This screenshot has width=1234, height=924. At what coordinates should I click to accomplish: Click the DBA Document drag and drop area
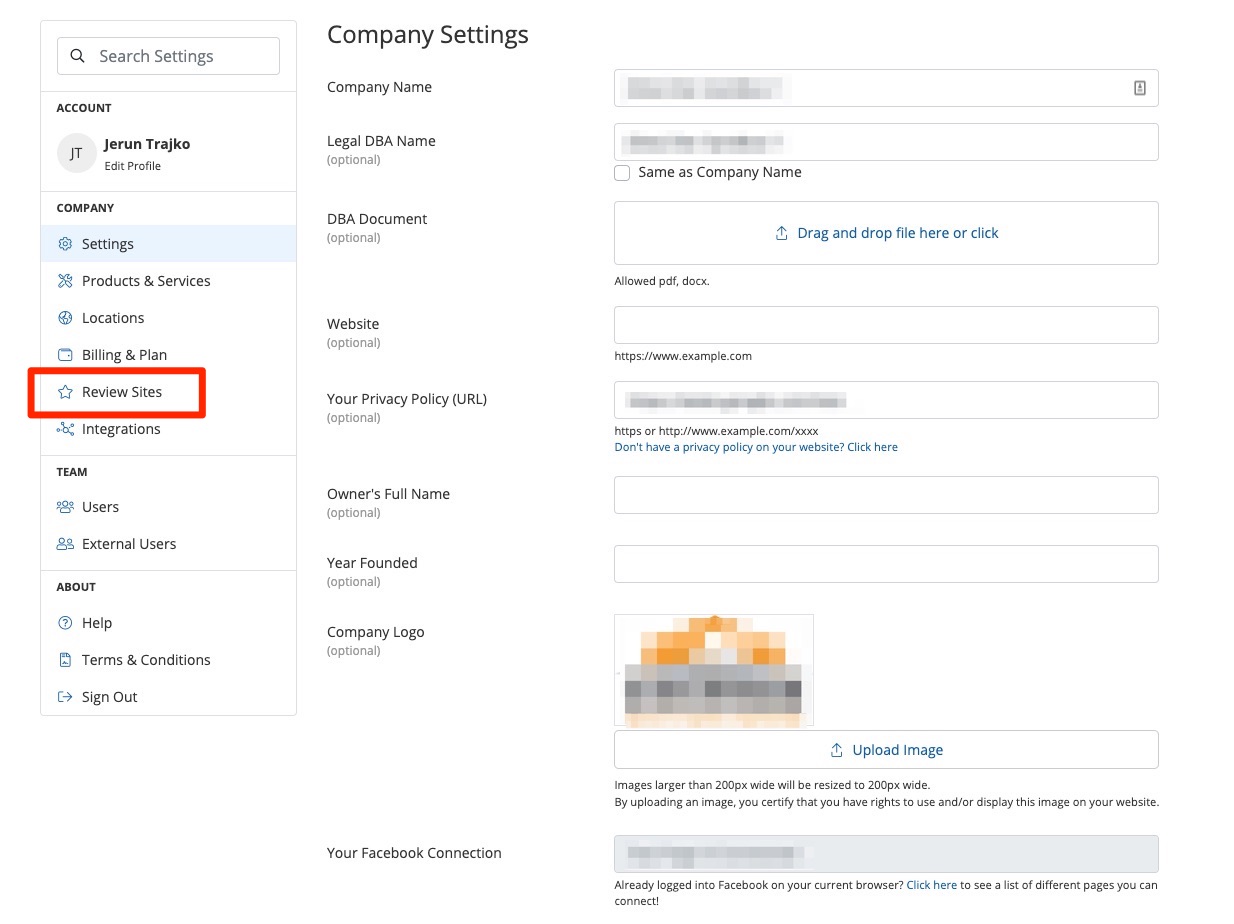click(x=886, y=233)
